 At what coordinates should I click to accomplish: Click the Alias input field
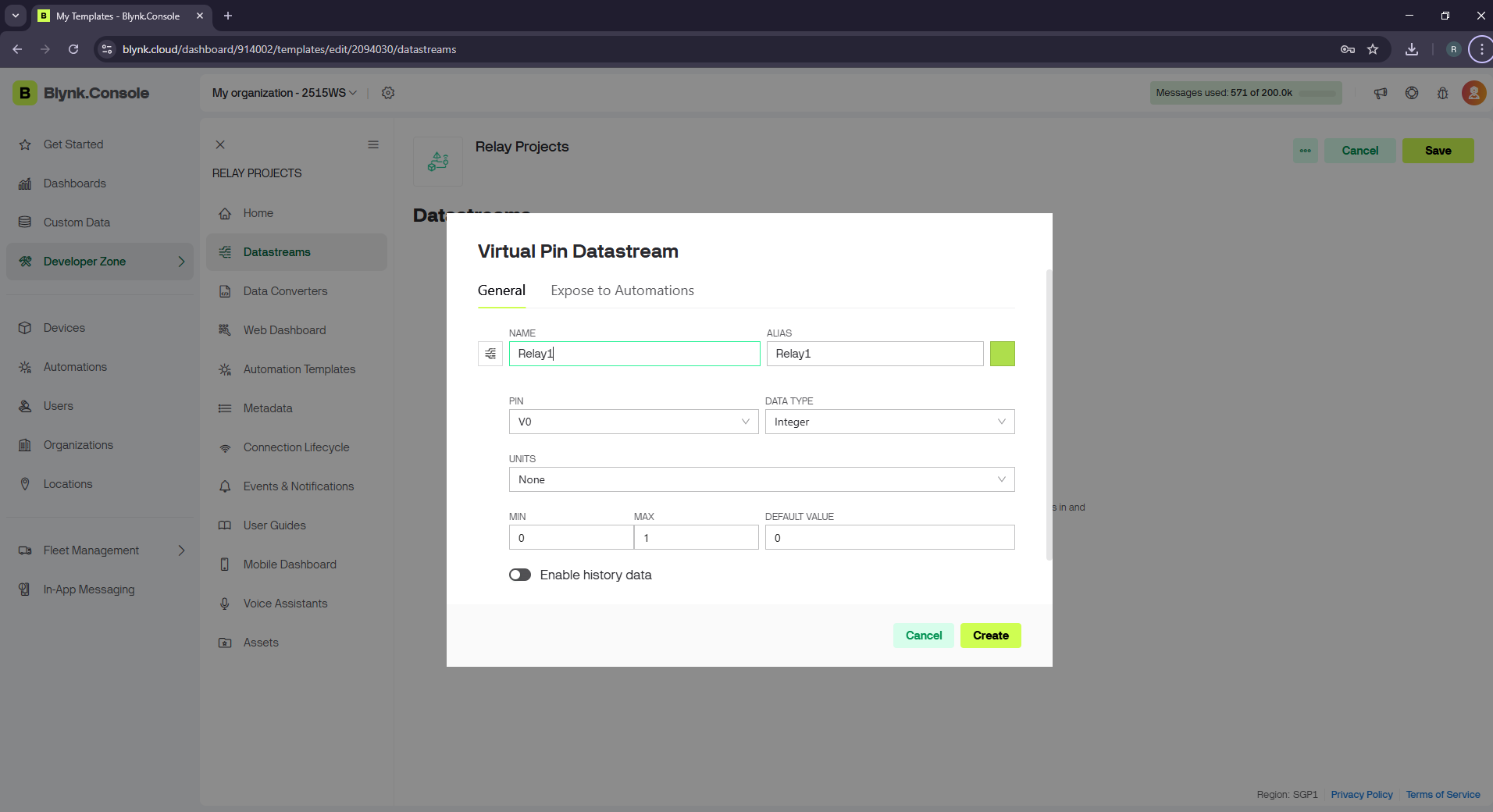875,354
